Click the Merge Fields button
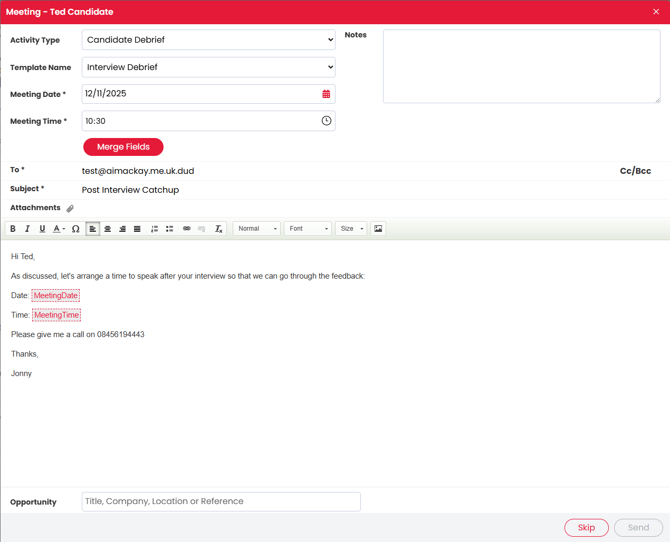This screenshot has width=670, height=542. point(123,147)
